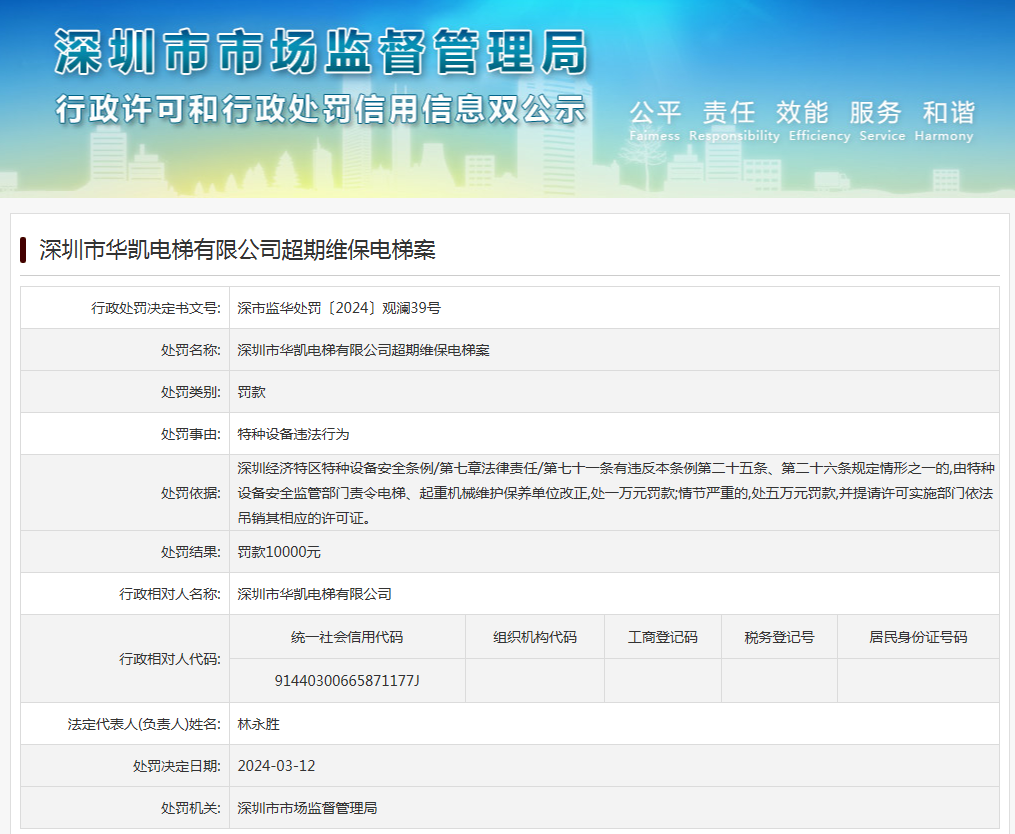The height and width of the screenshot is (834, 1015).
Task: Click the 行政许可和行政处罚信用信息双公示 subtitle
Action: click(x=320, y=108)
